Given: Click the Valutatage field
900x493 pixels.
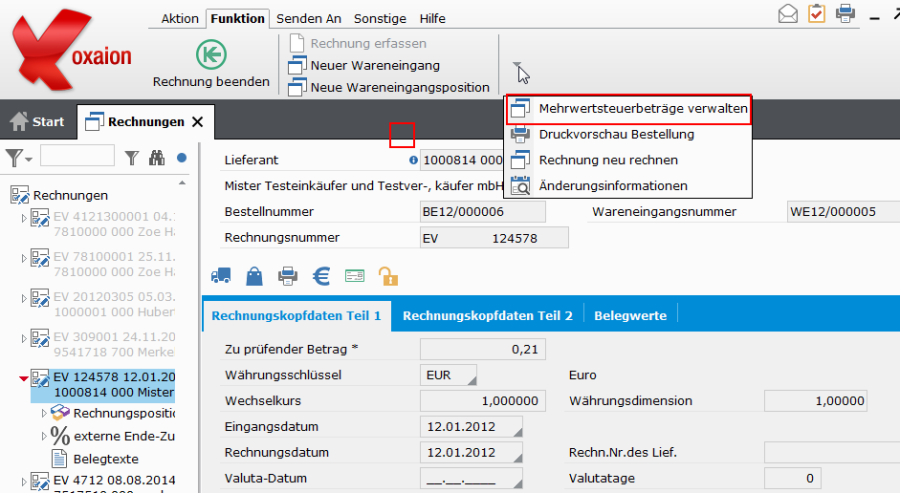Looking at the screenshot, I should 793,478.
